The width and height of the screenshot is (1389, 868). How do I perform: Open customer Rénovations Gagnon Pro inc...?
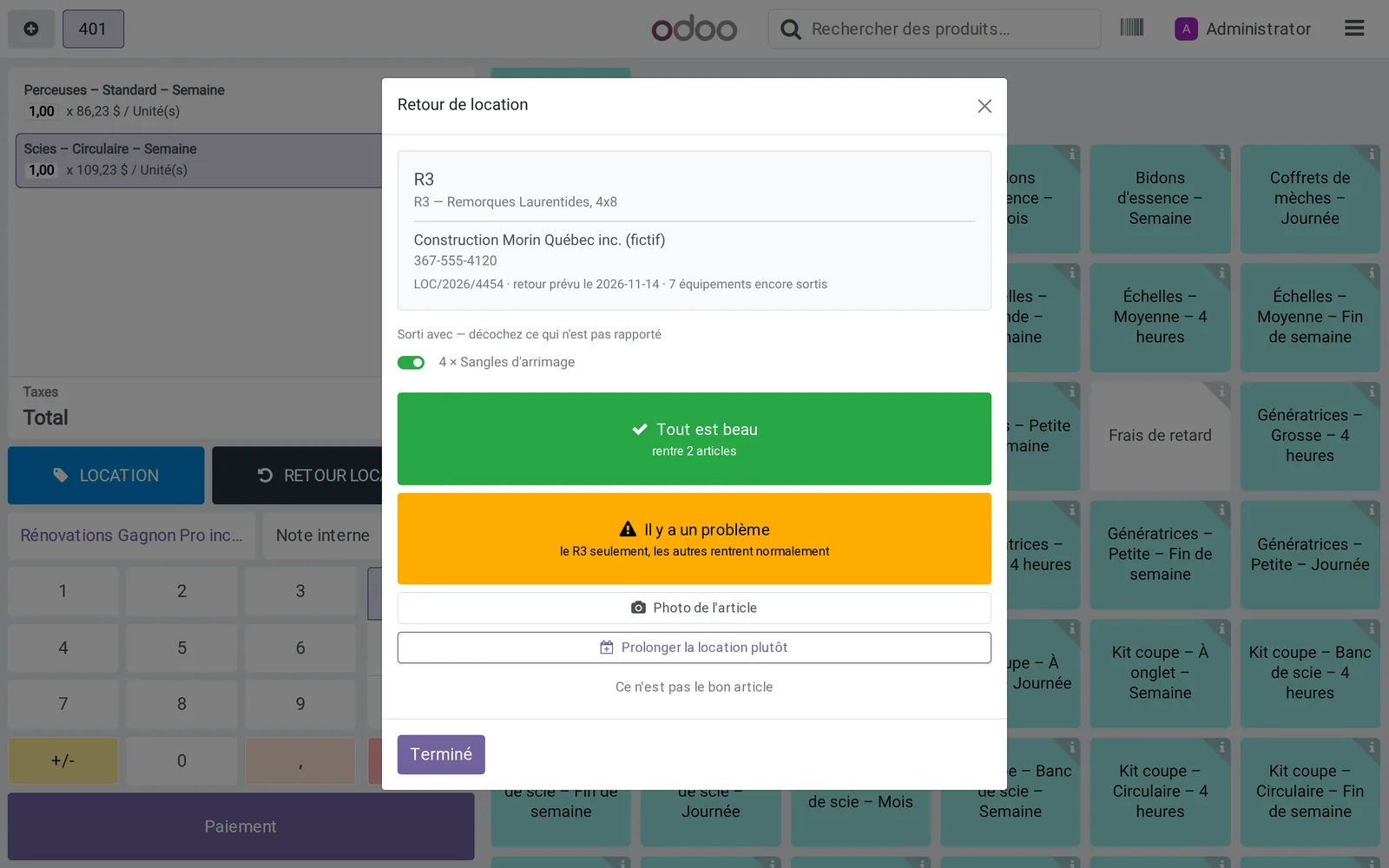(132, 536)
